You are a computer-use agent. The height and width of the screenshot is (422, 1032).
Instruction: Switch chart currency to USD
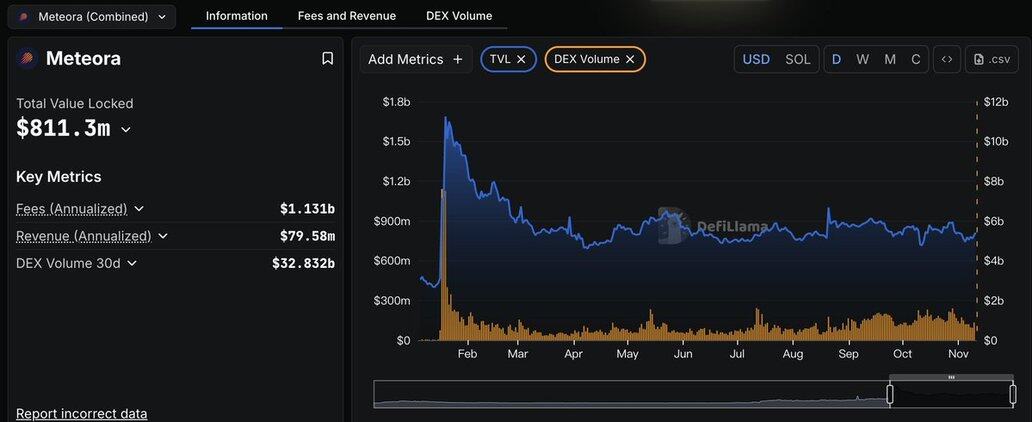point(756,59)
